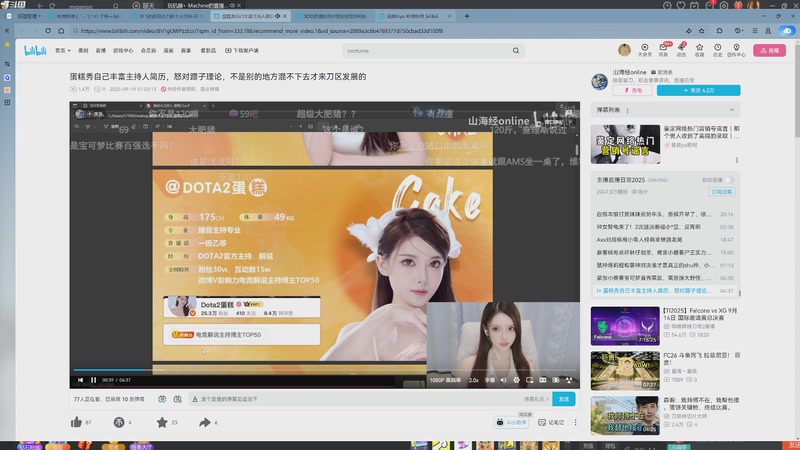Open 收藏 favorites icon in header
The image size is (800, 450).
point(699,50)
